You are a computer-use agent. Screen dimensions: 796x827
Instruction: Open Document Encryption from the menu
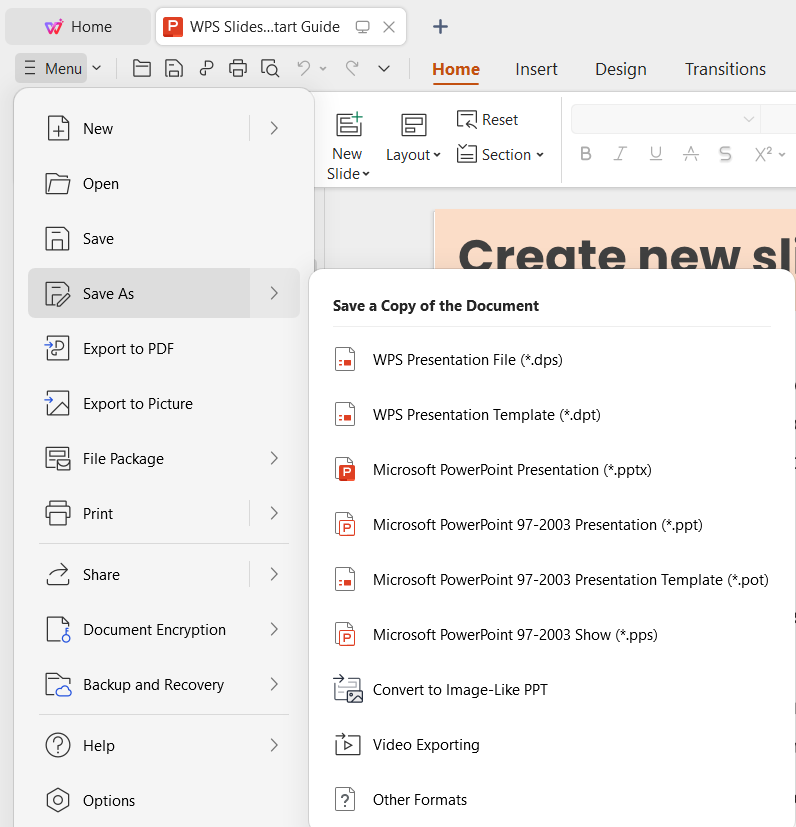point(154,630)
